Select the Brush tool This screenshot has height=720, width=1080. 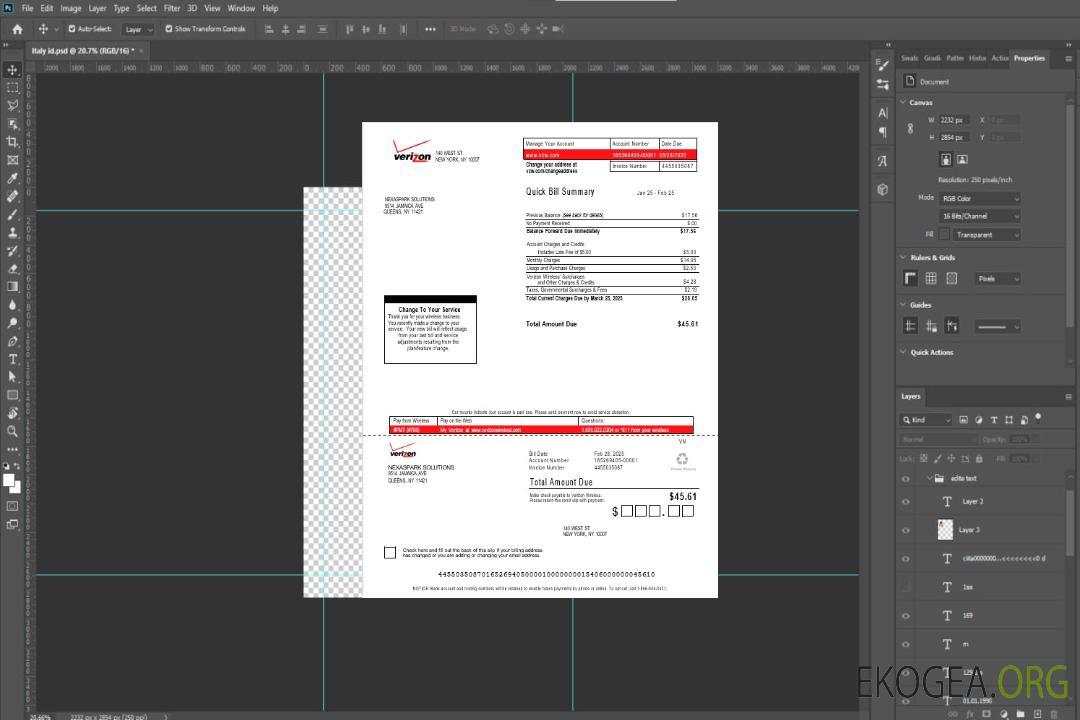(x=12, y=214)
